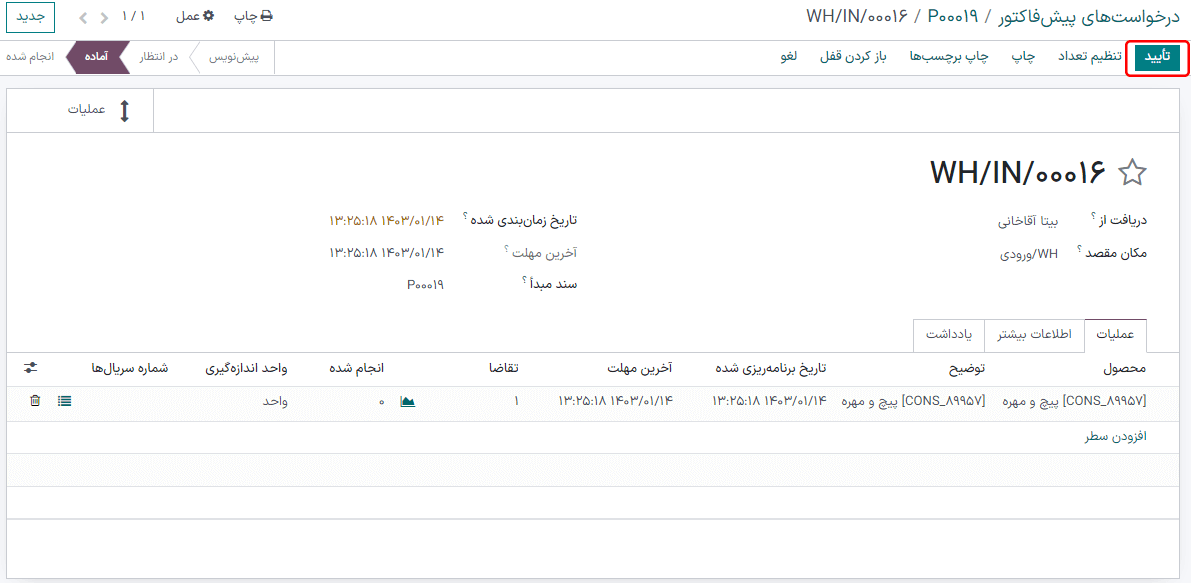Click the demand cell showing ۱
This screenshot has width=1191, height=583.
517,401
